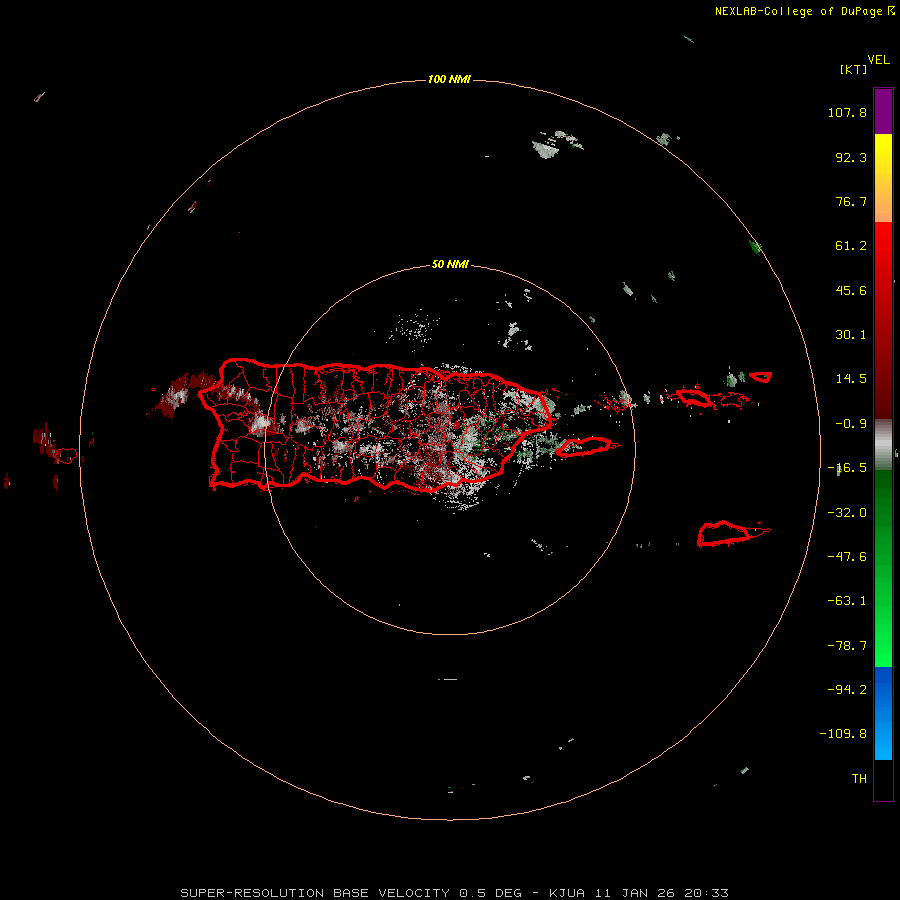
Task: Click the NEXLAB-College of DuPage watermark text
Action: click(x=805, y=11)
